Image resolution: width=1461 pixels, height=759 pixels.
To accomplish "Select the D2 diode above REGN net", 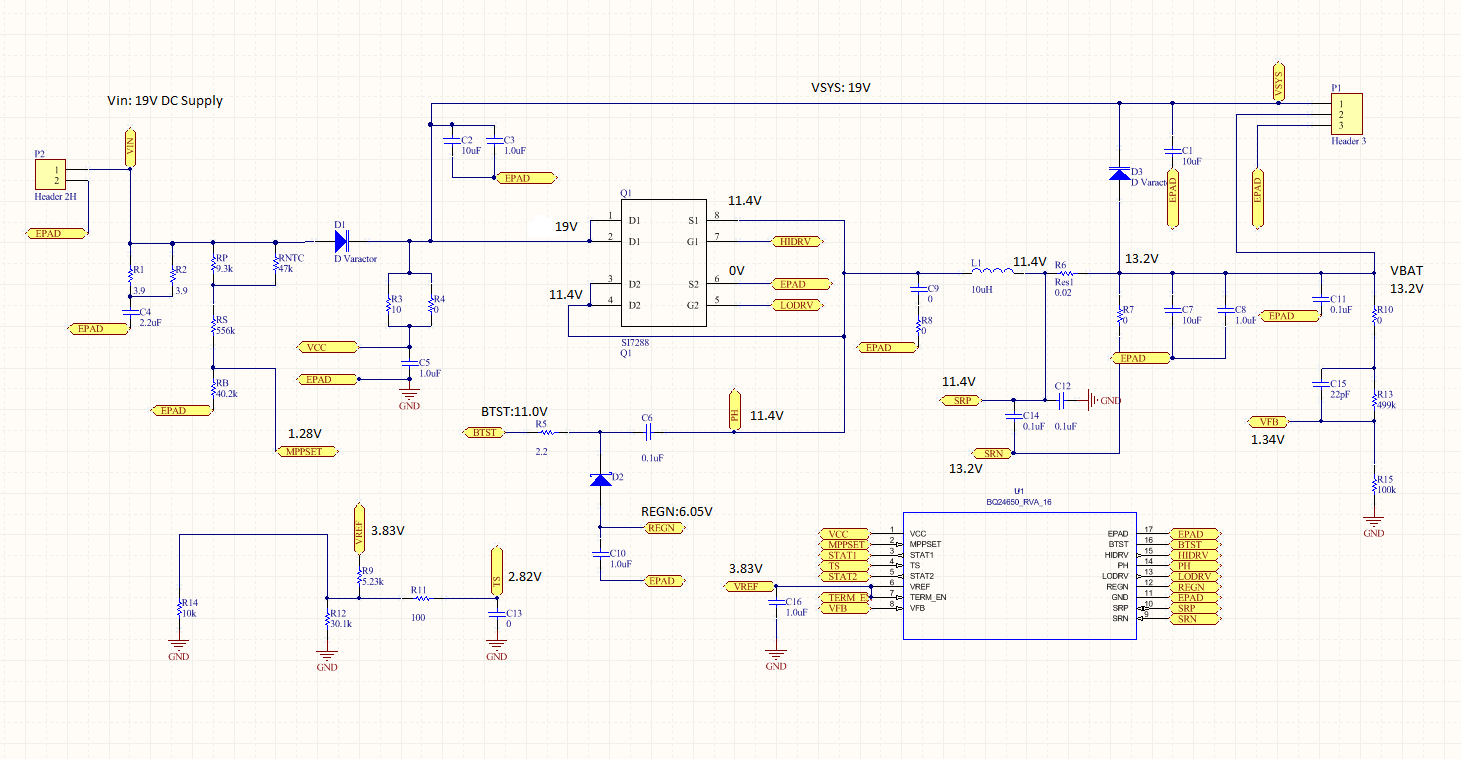I will click(599, 480).
